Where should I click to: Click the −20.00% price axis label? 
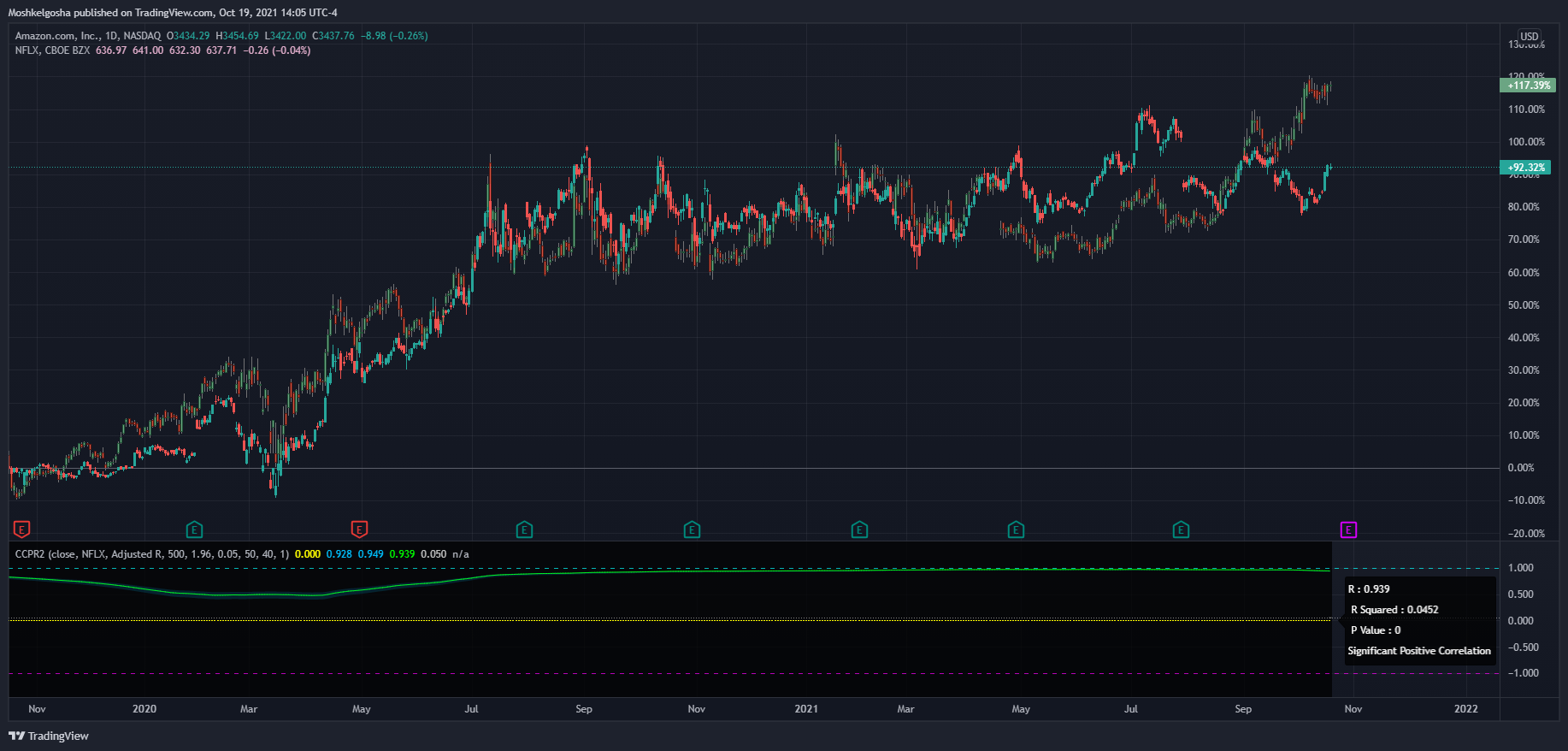[1526, 534]
